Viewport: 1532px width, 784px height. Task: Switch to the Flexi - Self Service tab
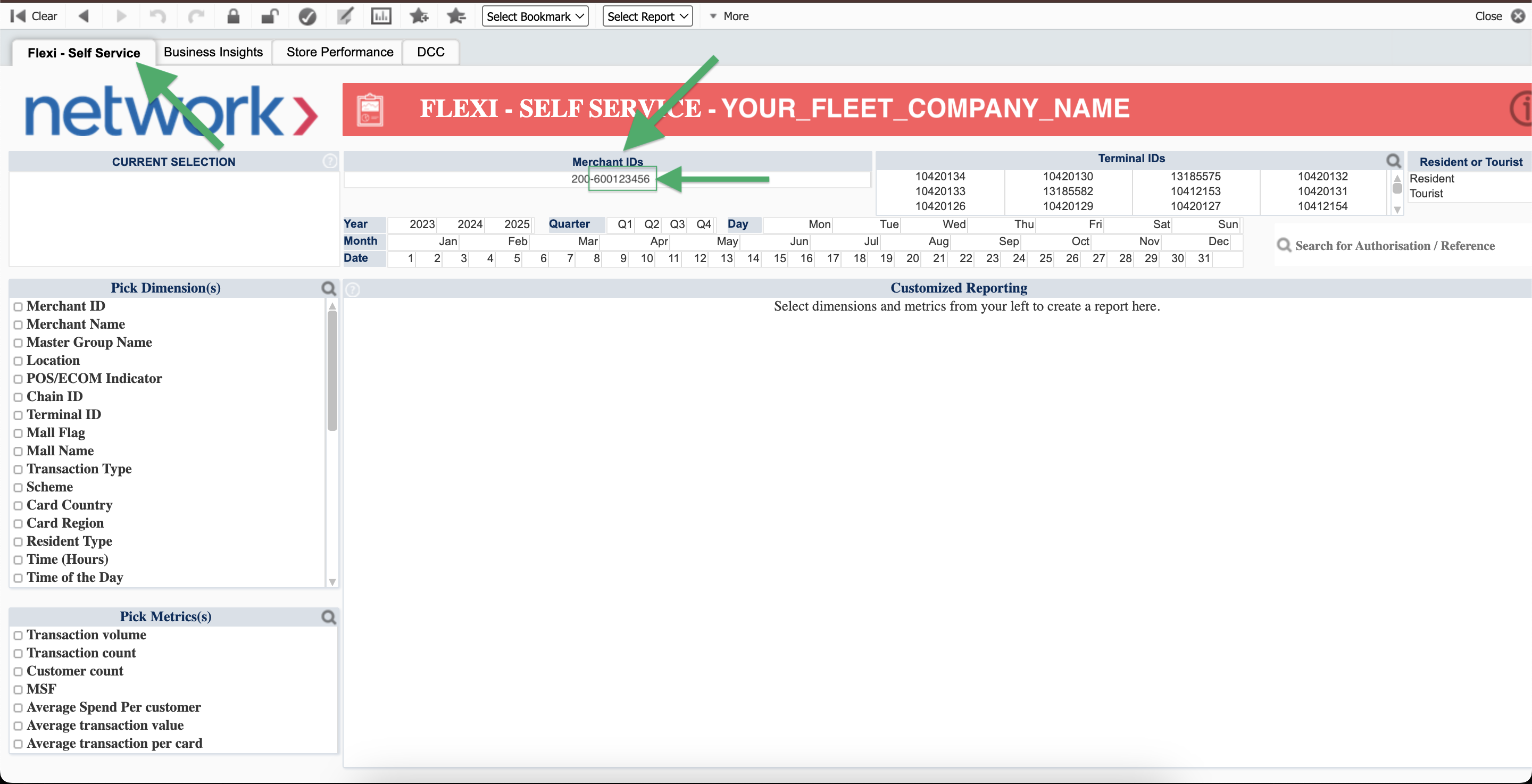coord(84,53)
